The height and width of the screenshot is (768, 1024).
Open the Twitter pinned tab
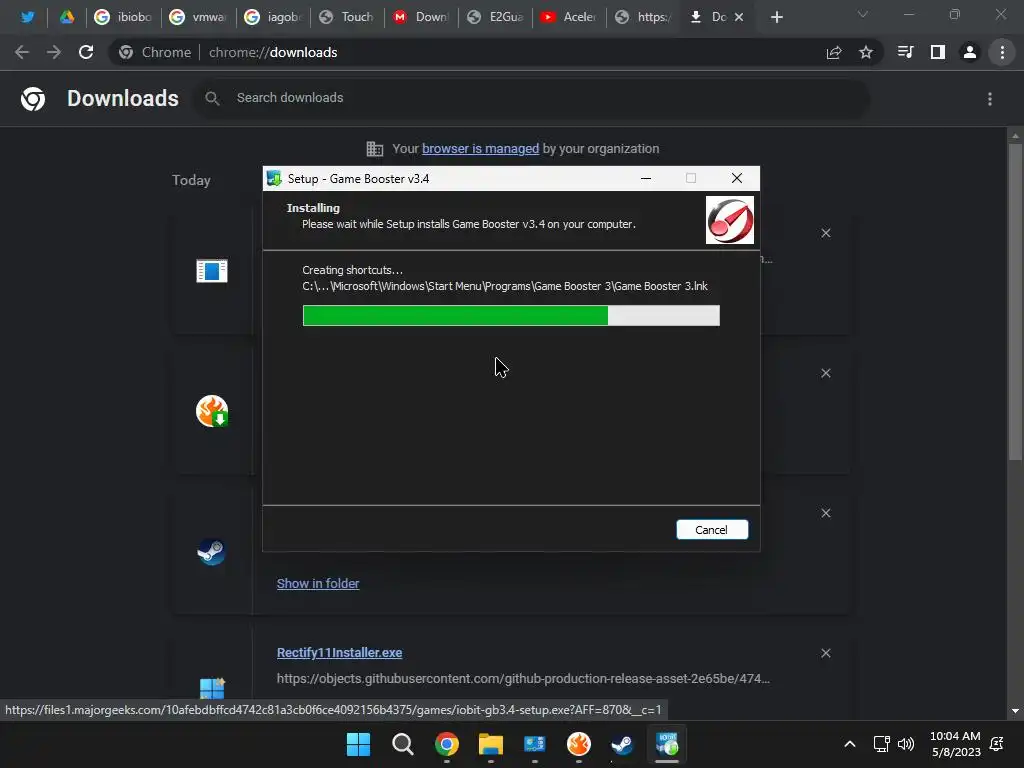27,17
